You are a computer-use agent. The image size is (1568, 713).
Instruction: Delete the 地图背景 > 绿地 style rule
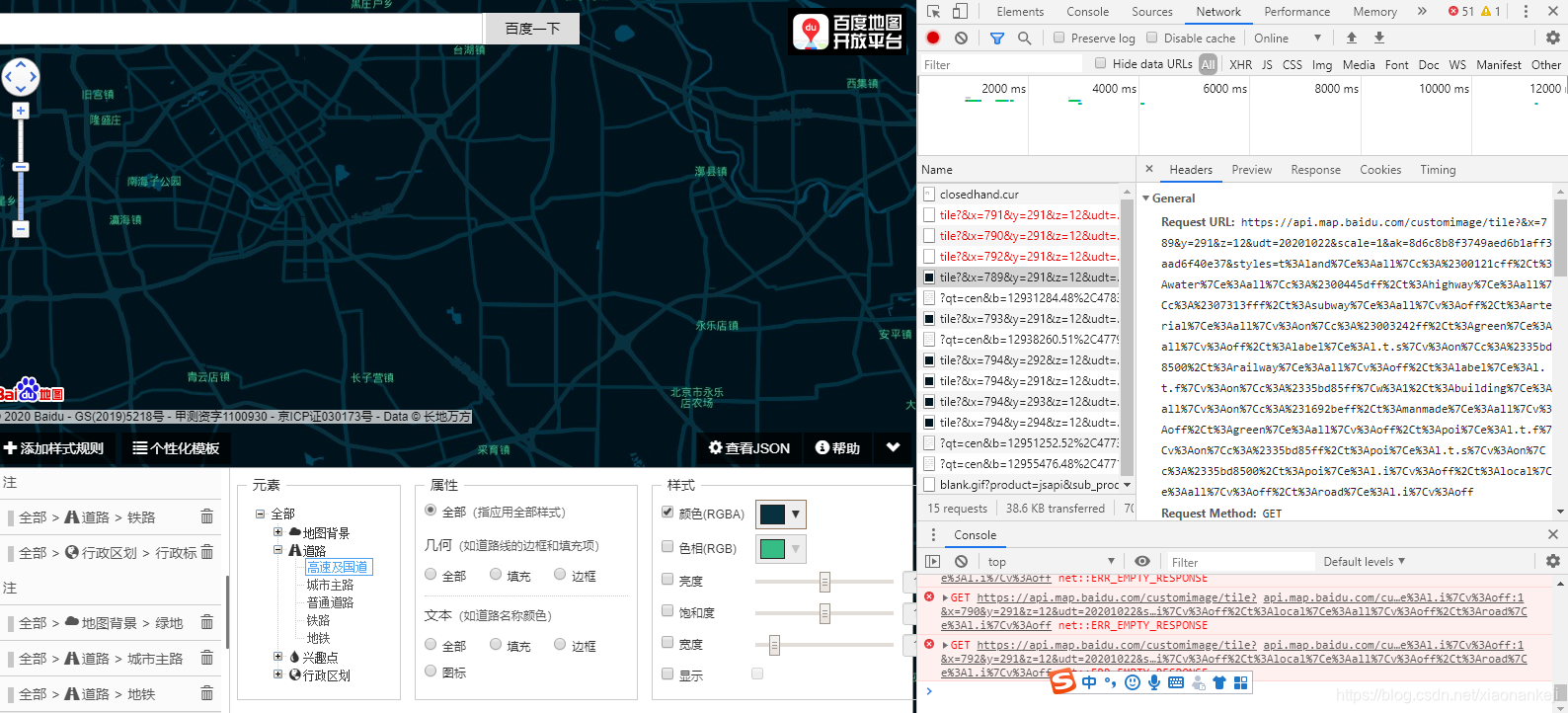tap(206, 622)
